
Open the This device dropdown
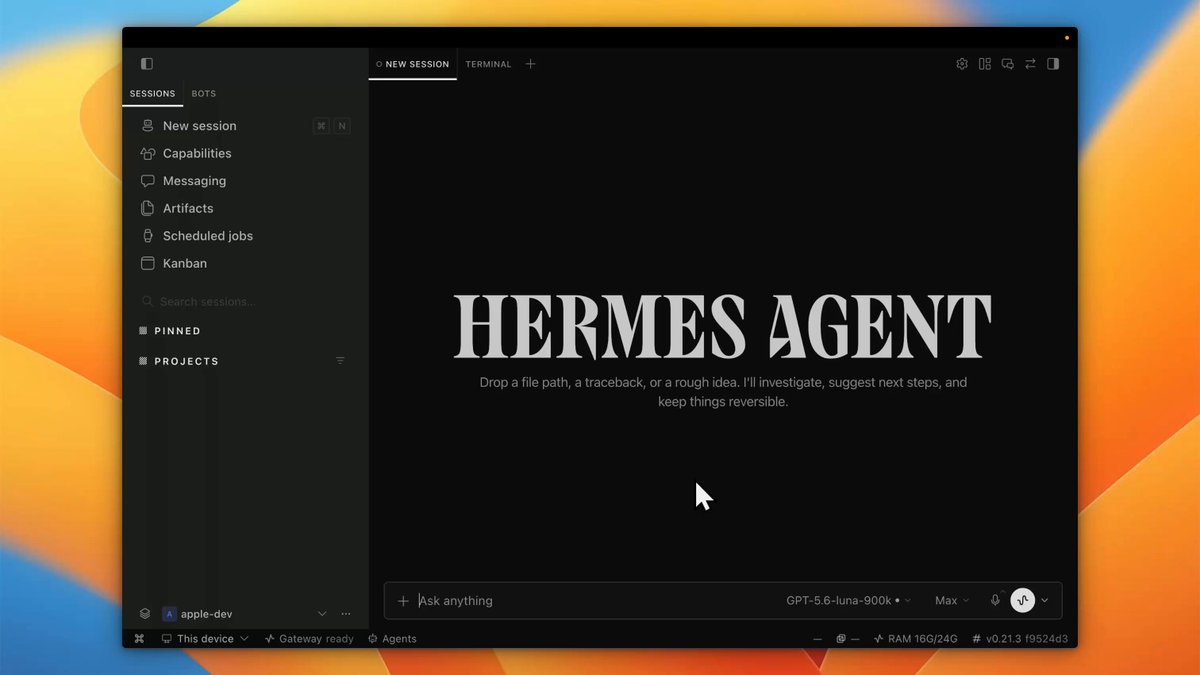point(205,639)
